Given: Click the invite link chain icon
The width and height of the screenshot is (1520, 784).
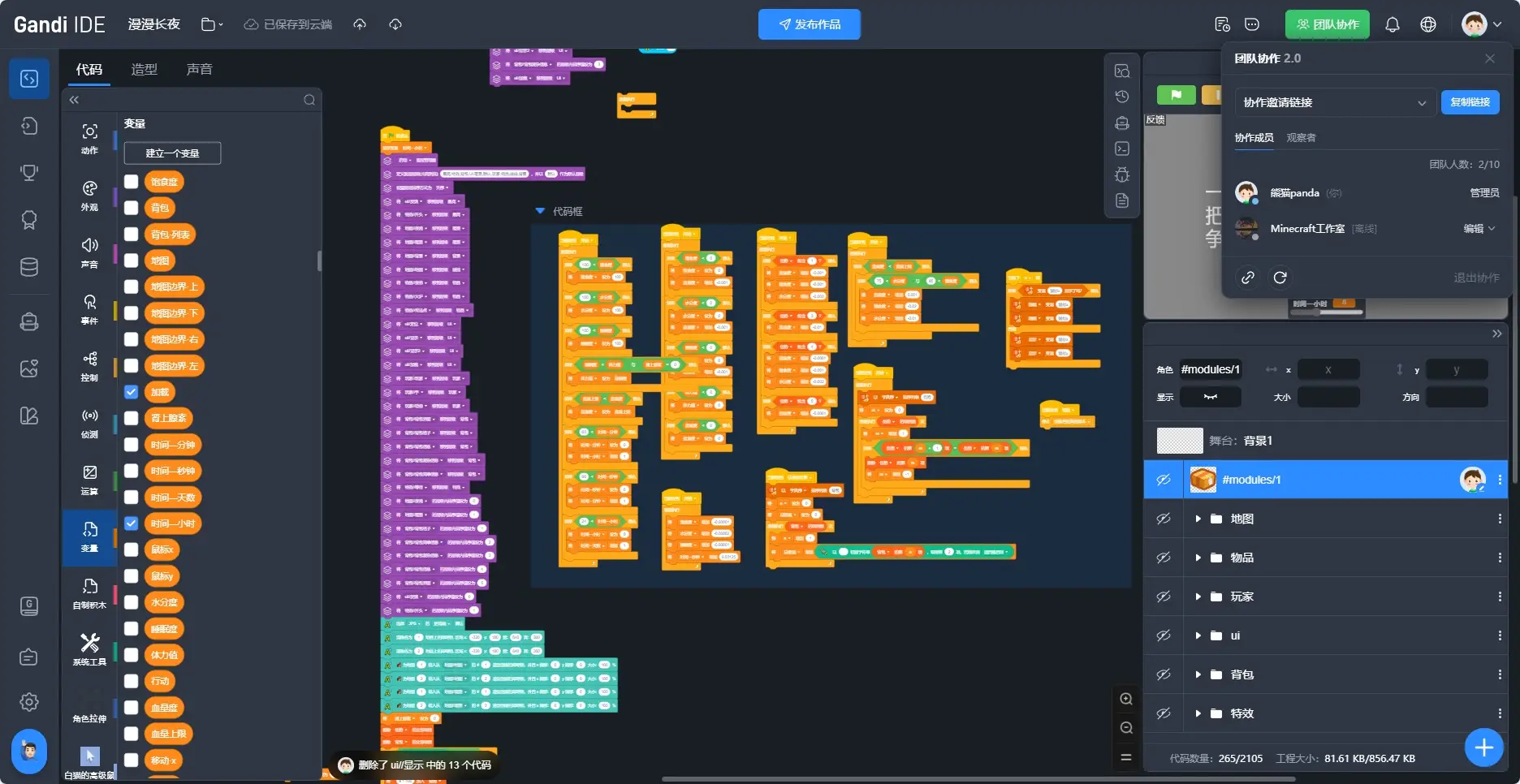Looking at the screenshot, I should click(x=1248, y=278).
